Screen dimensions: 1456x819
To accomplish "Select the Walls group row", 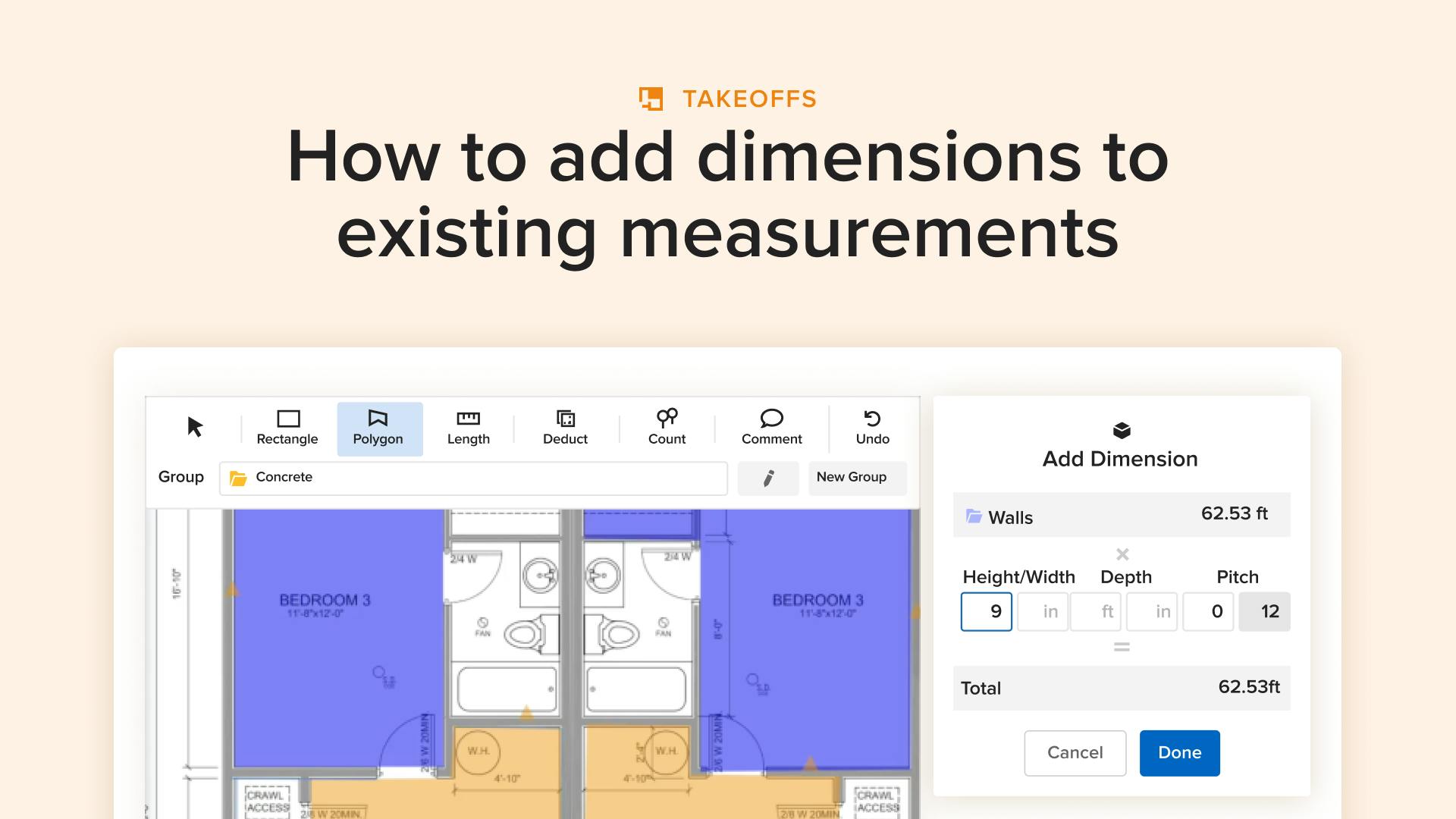I will click(x=1121, y=516).
